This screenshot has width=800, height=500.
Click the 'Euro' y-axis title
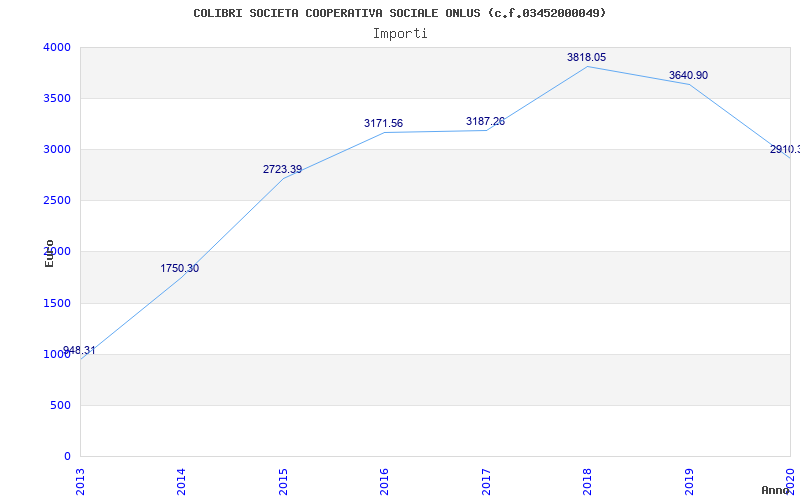49,254
